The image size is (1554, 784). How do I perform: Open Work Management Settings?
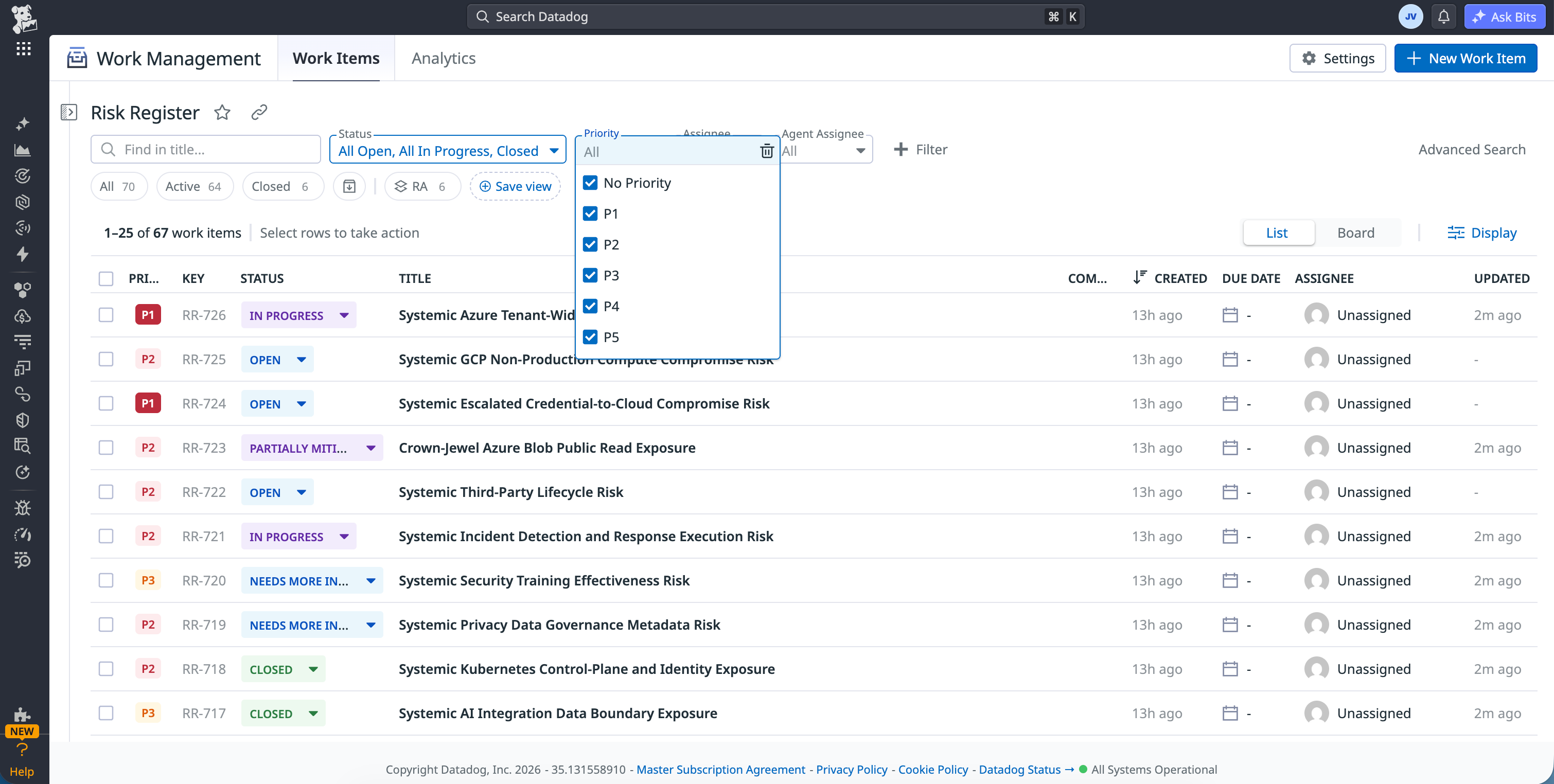(1338, 58)
